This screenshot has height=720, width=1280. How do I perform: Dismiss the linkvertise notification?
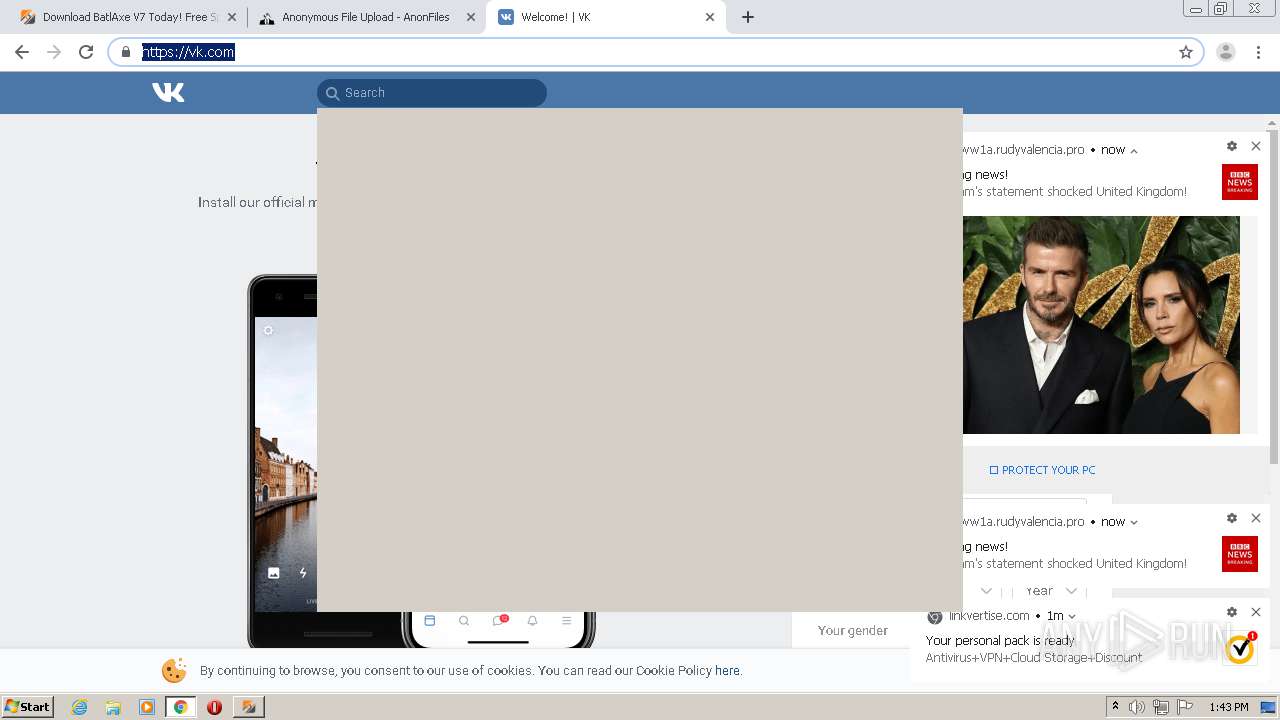coord(1256,612)
